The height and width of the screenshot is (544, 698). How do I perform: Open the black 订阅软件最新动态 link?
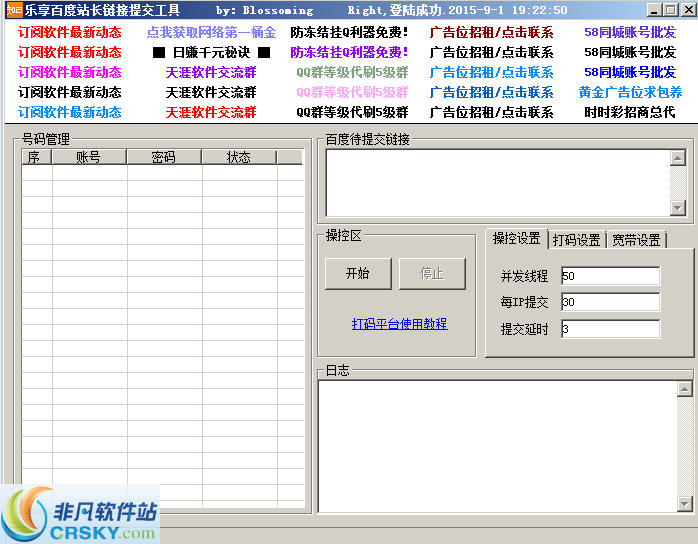(69, 92)
